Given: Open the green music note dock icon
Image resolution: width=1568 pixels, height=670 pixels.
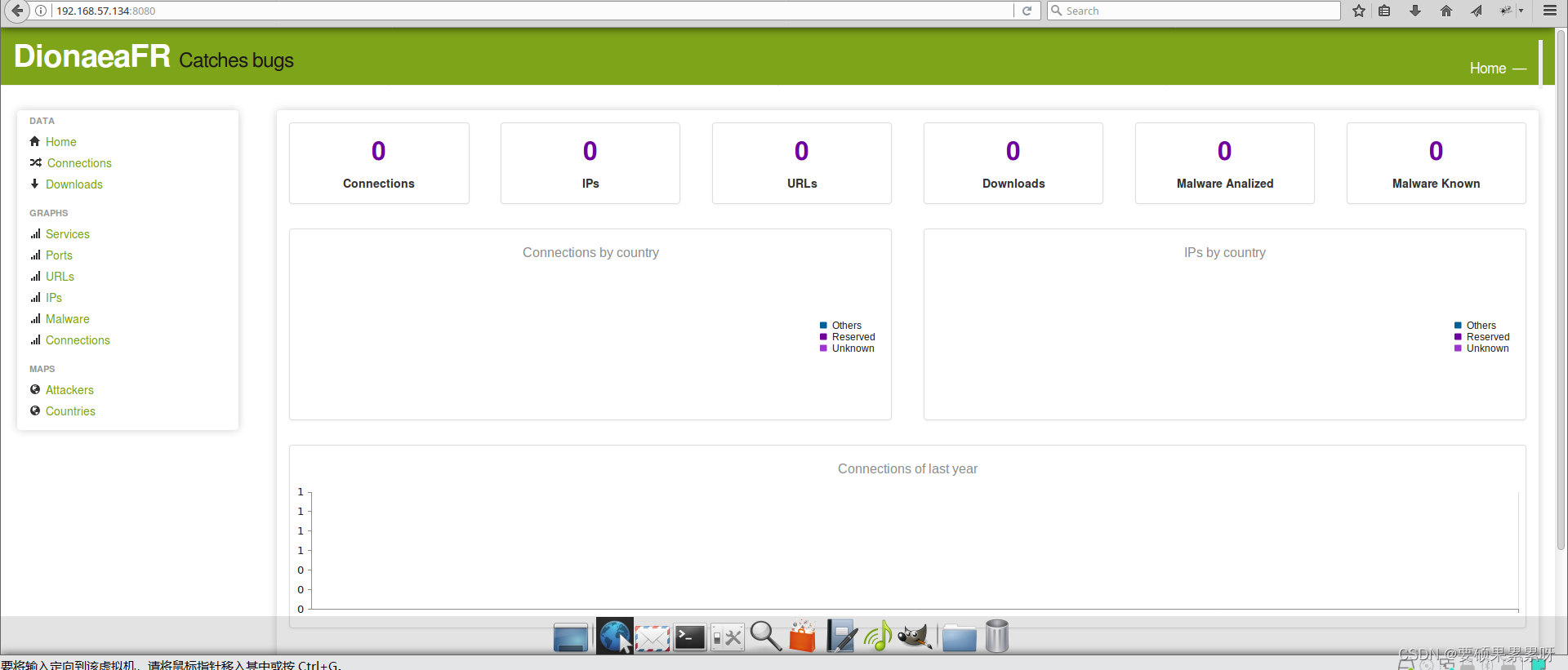Looking at the screenshot, I should [878, 637].
